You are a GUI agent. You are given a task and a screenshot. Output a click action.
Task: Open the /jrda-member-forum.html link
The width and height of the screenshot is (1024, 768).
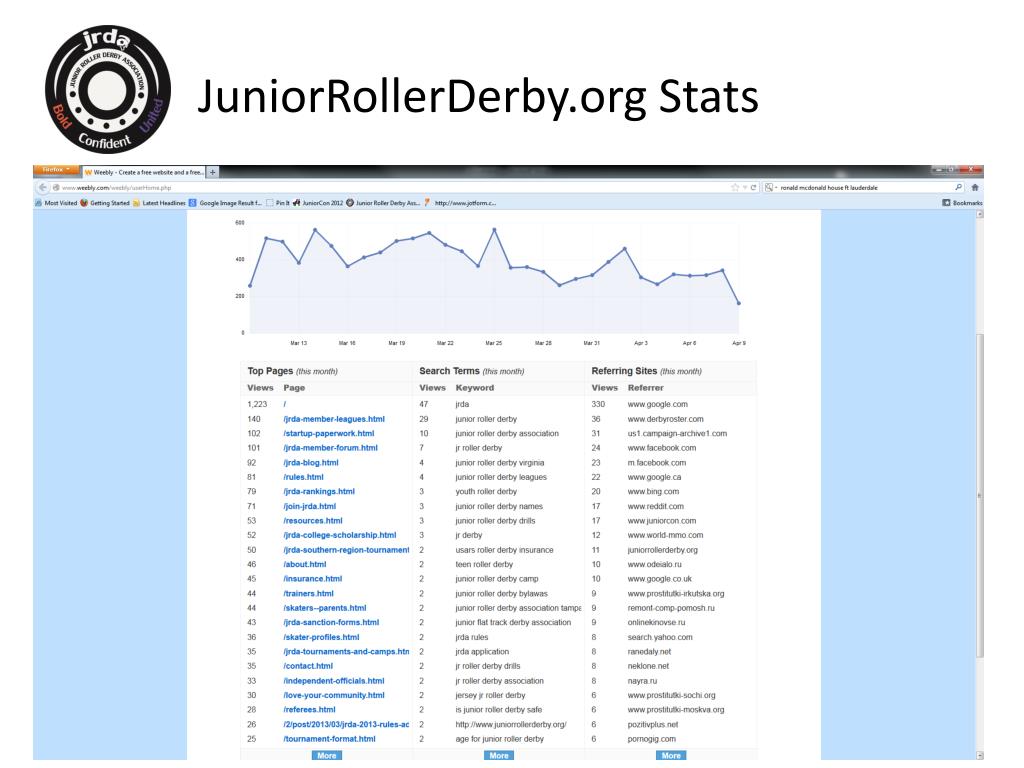click(330, 448)
